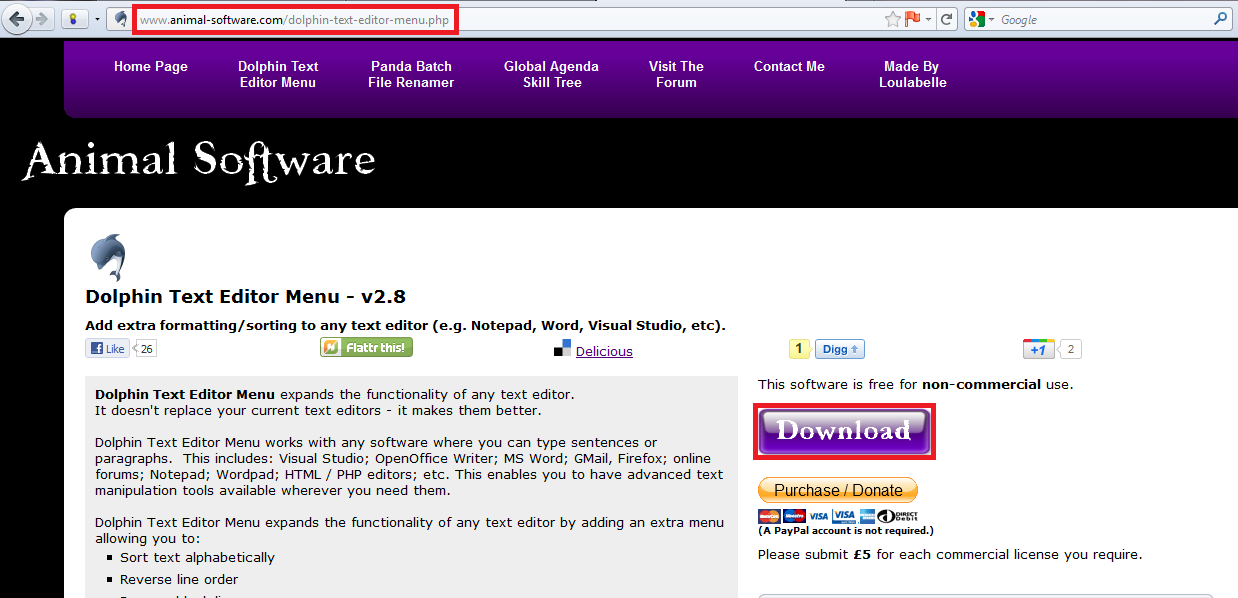
Task: Click the site favicon in address bar
Action: click(x=121, y=19)
